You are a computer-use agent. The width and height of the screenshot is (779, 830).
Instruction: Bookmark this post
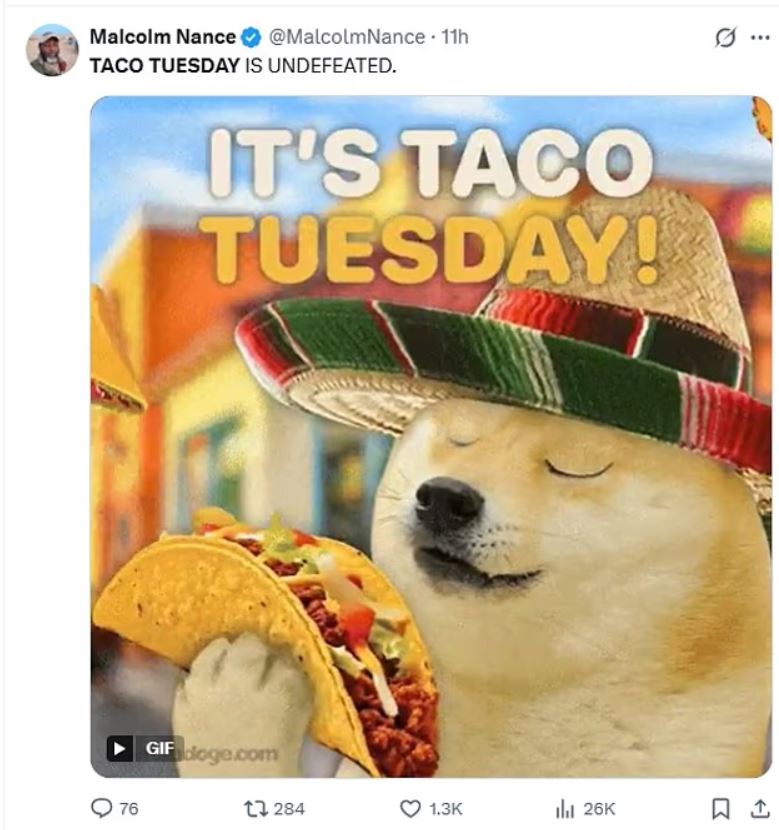tap(720, 808)
